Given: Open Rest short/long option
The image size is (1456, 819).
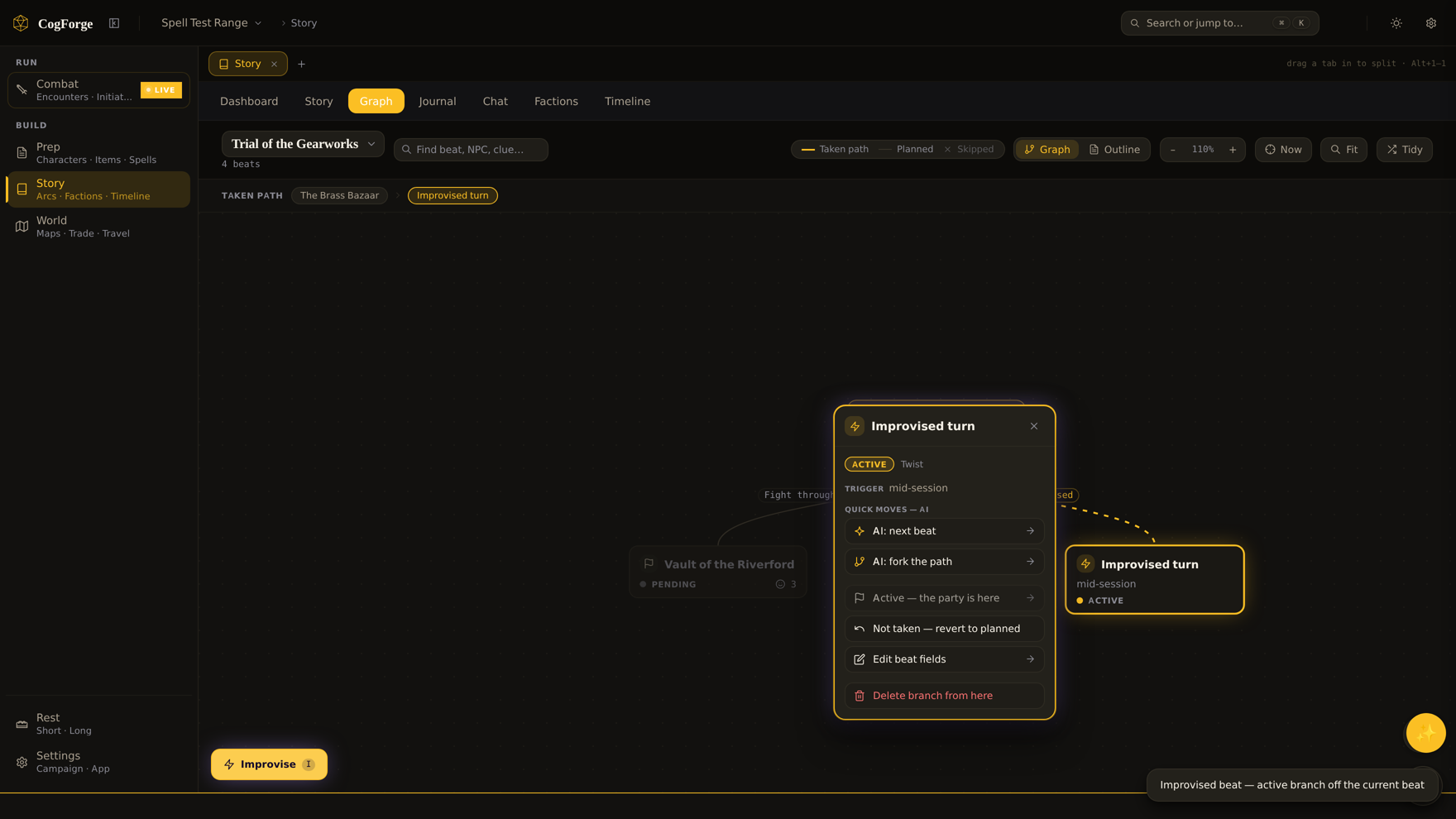Looking at the screenshot, I should tap(98, 724).
